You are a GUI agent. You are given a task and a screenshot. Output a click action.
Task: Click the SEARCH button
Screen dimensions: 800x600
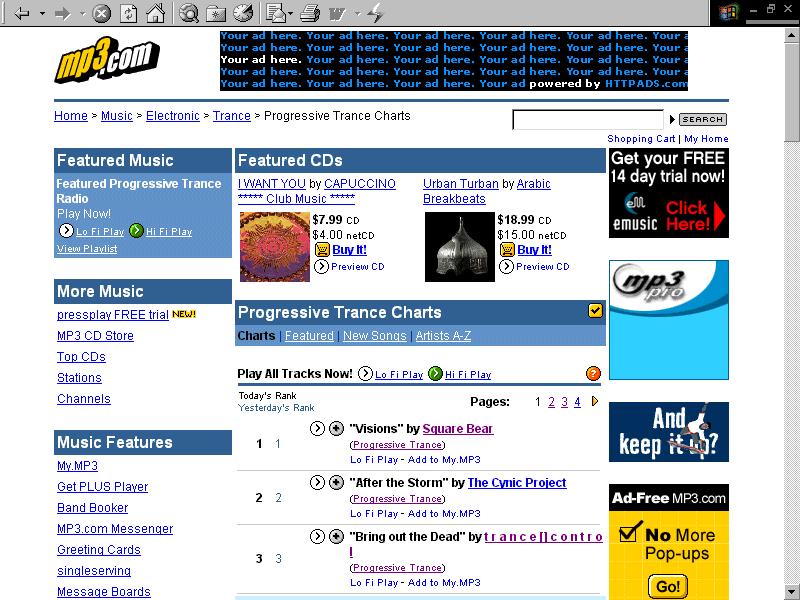point(703,119)
